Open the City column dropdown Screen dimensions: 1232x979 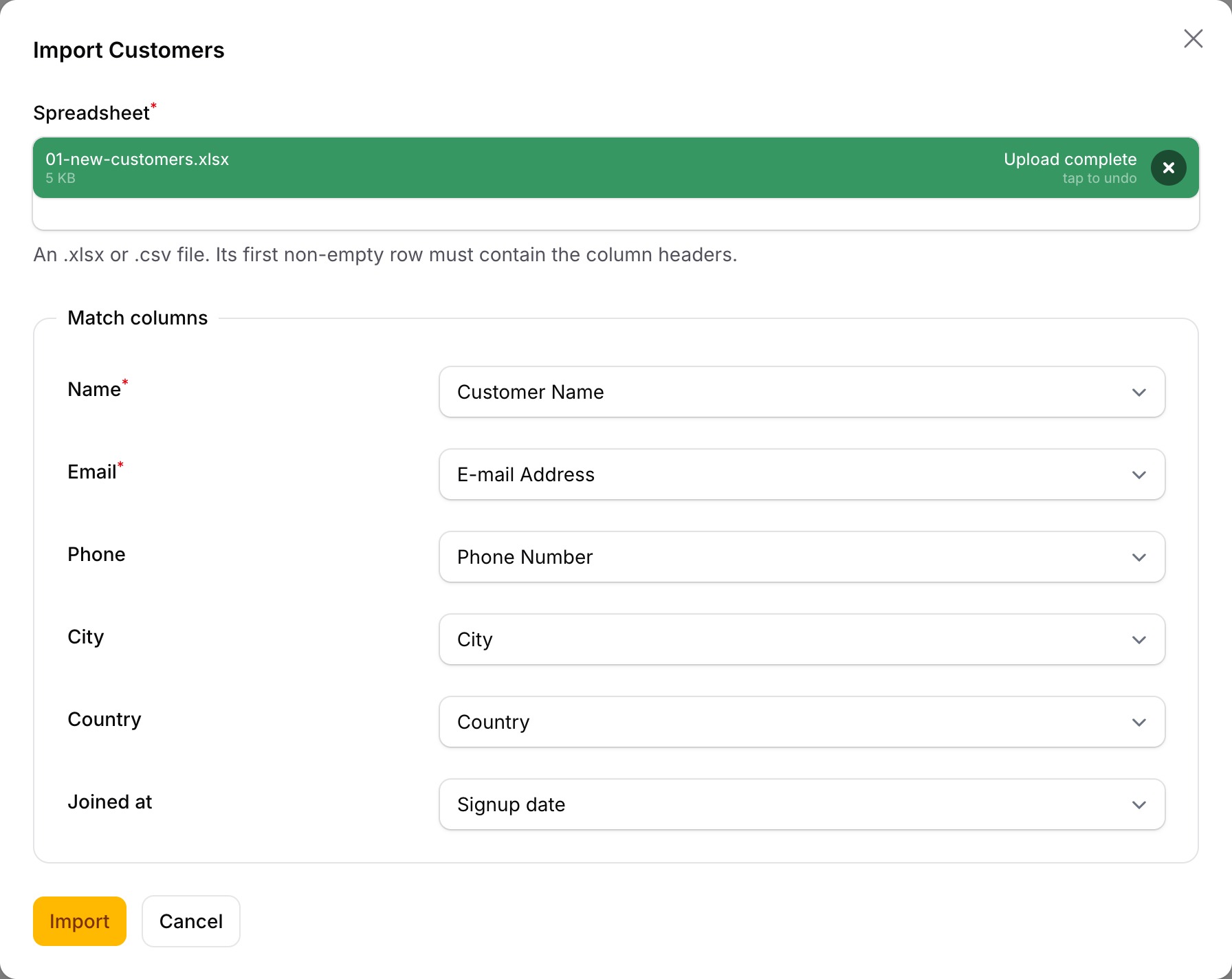click(x=802, y=639)
